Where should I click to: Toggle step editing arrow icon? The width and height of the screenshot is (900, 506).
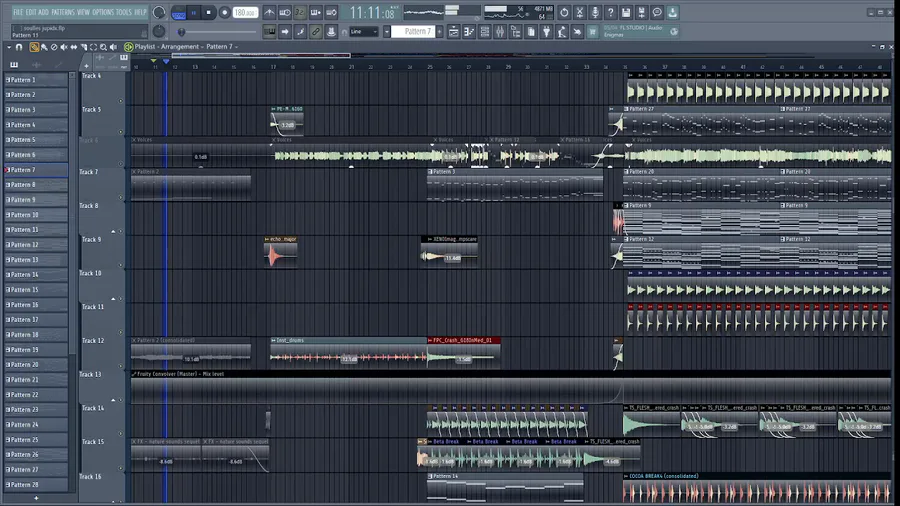[285, 32]
